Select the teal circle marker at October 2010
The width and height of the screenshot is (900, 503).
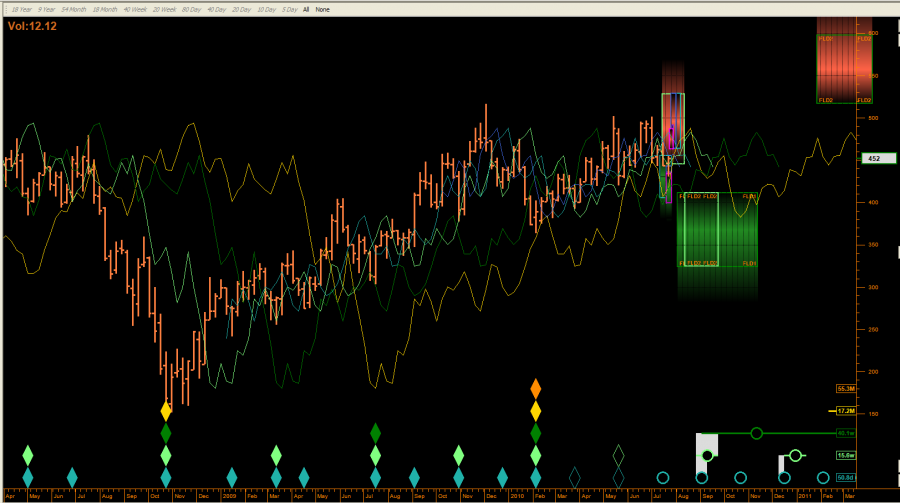740,477
